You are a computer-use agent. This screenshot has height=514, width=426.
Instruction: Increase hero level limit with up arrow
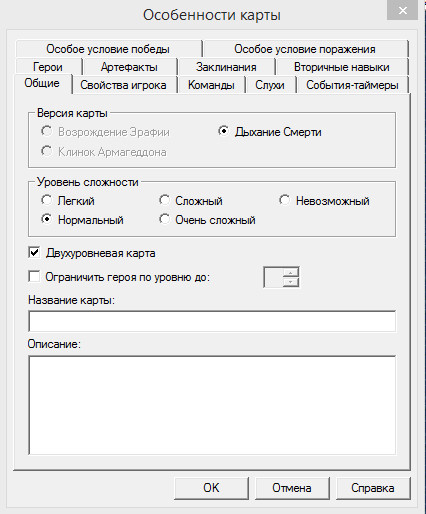[x=291, y=272]
